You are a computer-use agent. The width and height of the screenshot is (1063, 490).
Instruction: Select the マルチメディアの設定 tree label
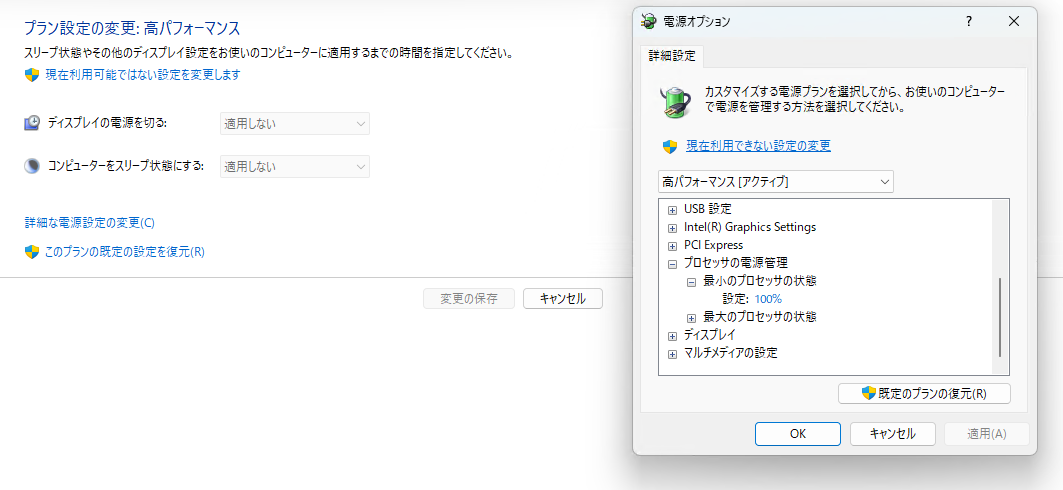(731, 352)
